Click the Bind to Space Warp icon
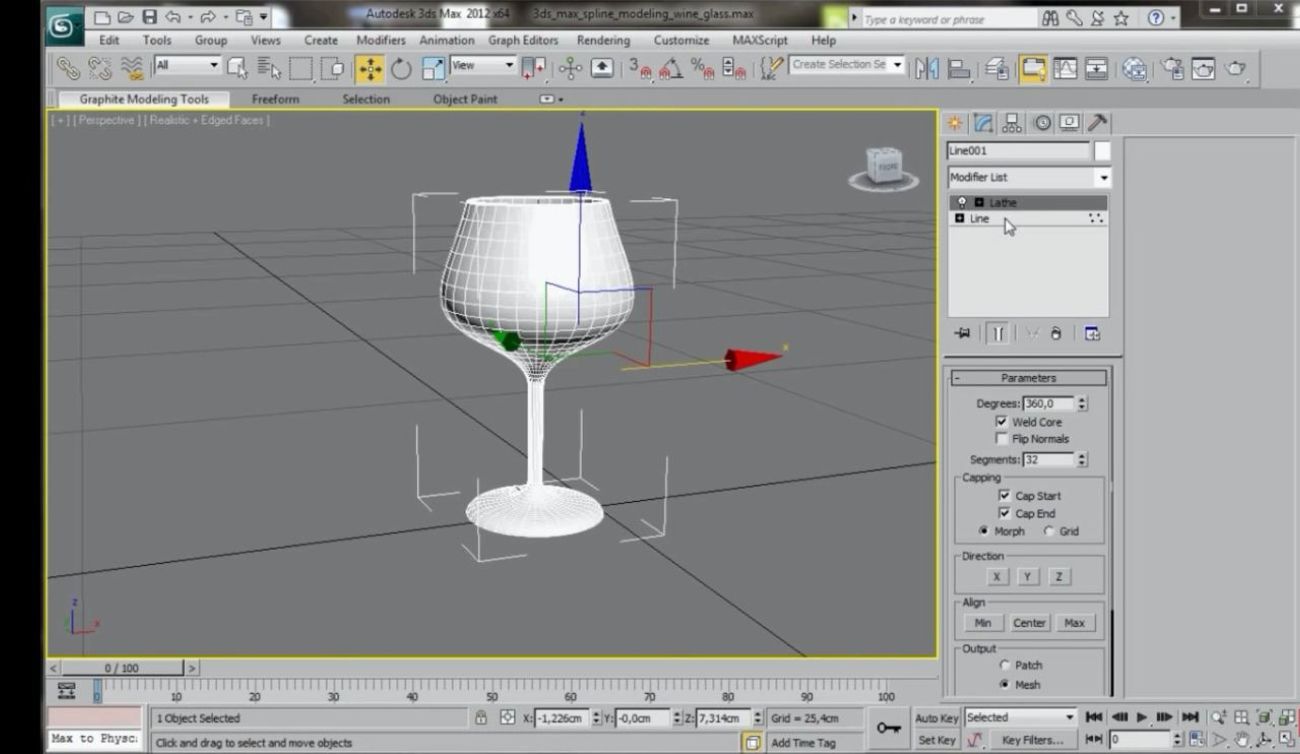1300x754 pixels. pos(132,68)
